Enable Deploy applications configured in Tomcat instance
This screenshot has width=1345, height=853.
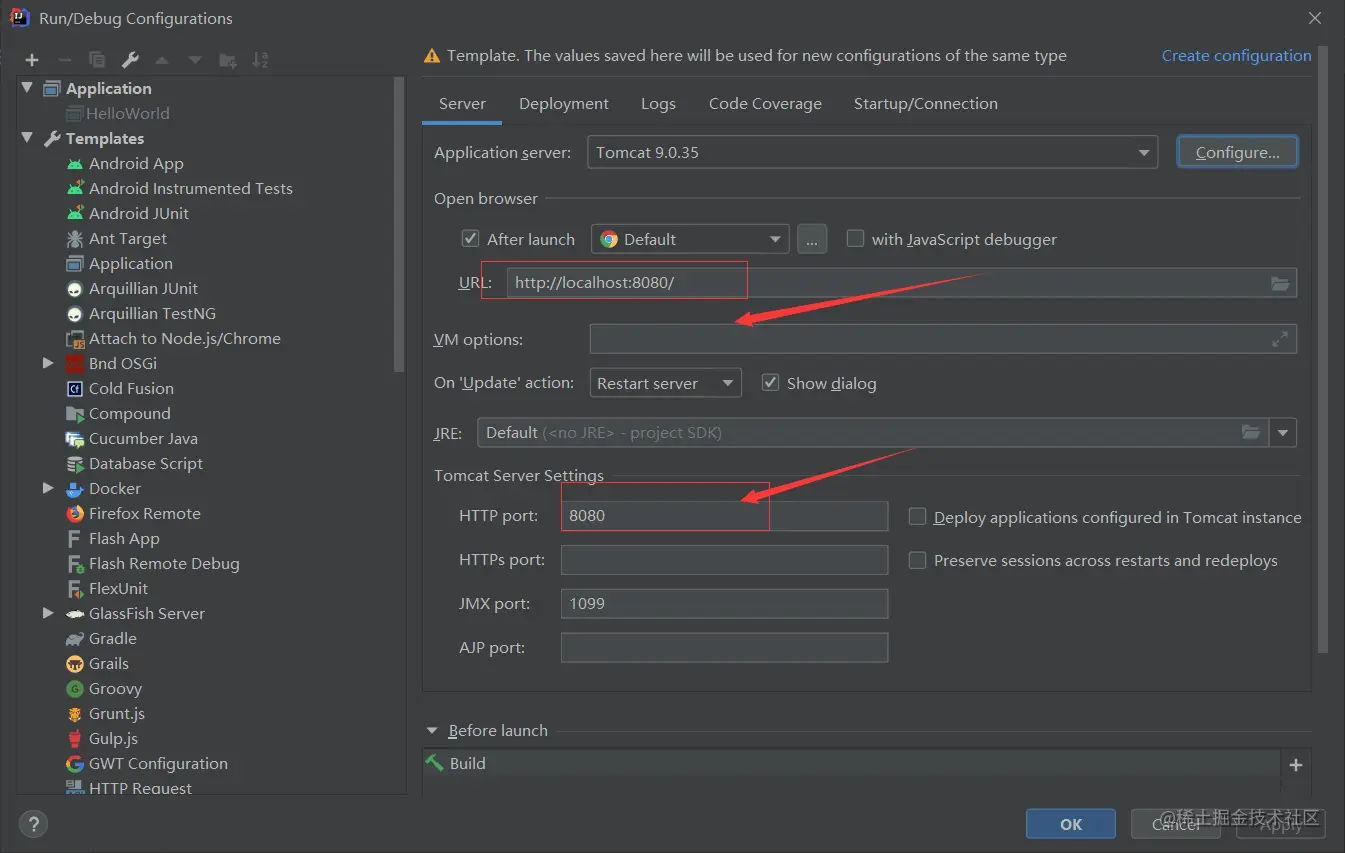pos(917,517)
